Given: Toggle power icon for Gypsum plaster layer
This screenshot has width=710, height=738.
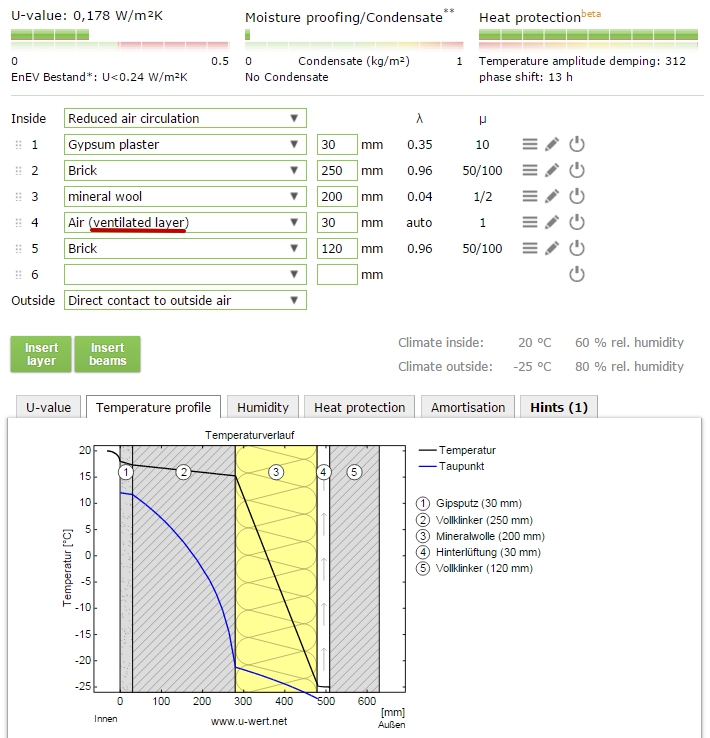Looking at the screenshot, I should click(x=577, y=144).
